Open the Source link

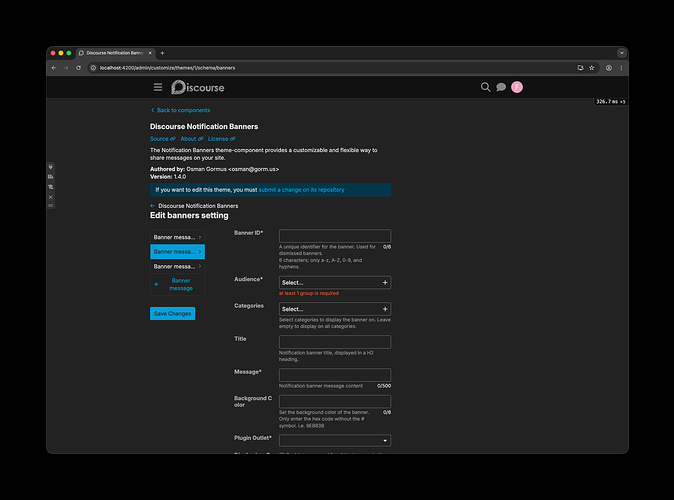pos(162,139)
